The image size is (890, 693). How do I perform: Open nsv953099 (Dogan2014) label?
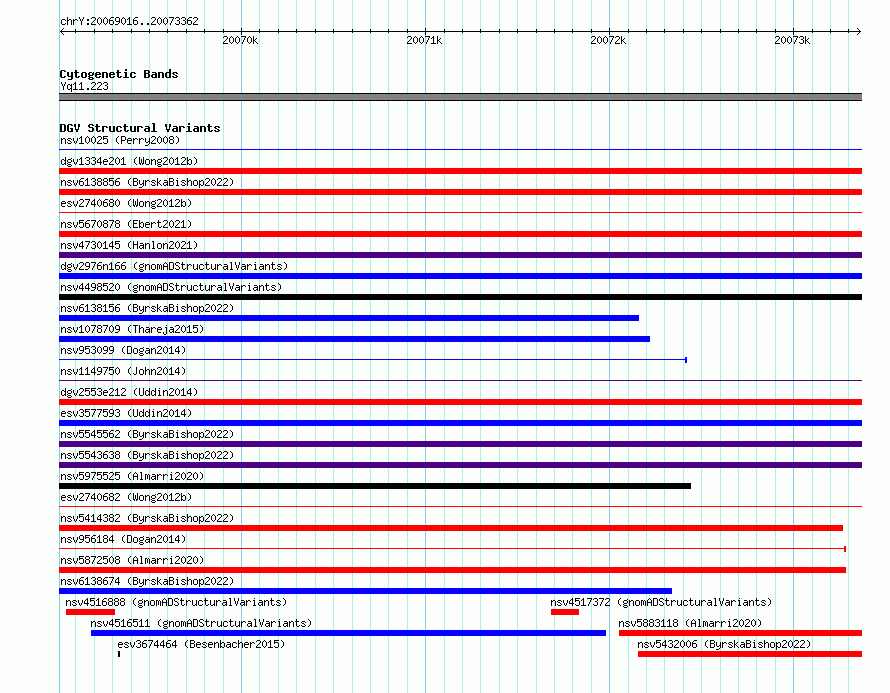click(123, 350)
